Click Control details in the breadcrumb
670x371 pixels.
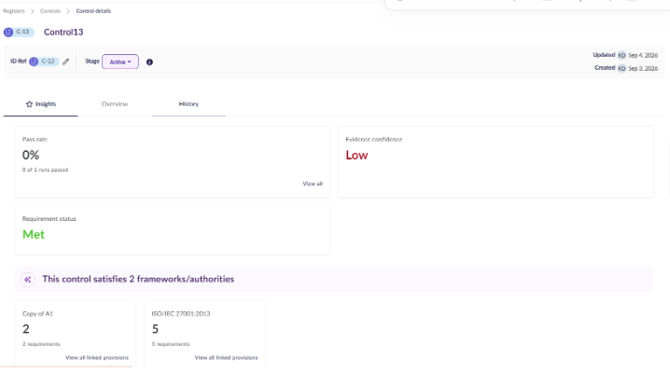coord(94,11)
